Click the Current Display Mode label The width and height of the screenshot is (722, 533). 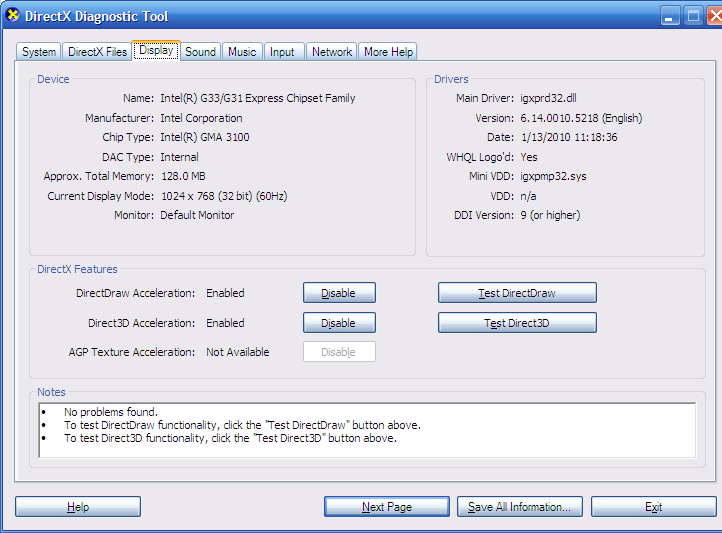click(x=100, y=196)
